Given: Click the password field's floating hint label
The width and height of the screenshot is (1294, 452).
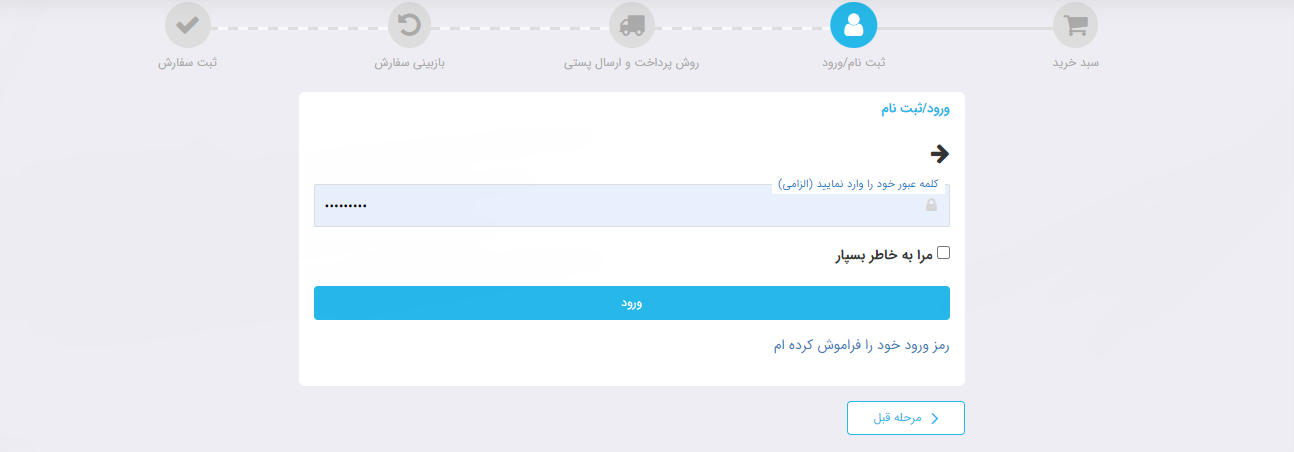Looking at the screenshot, I should (x=859, y=184).
